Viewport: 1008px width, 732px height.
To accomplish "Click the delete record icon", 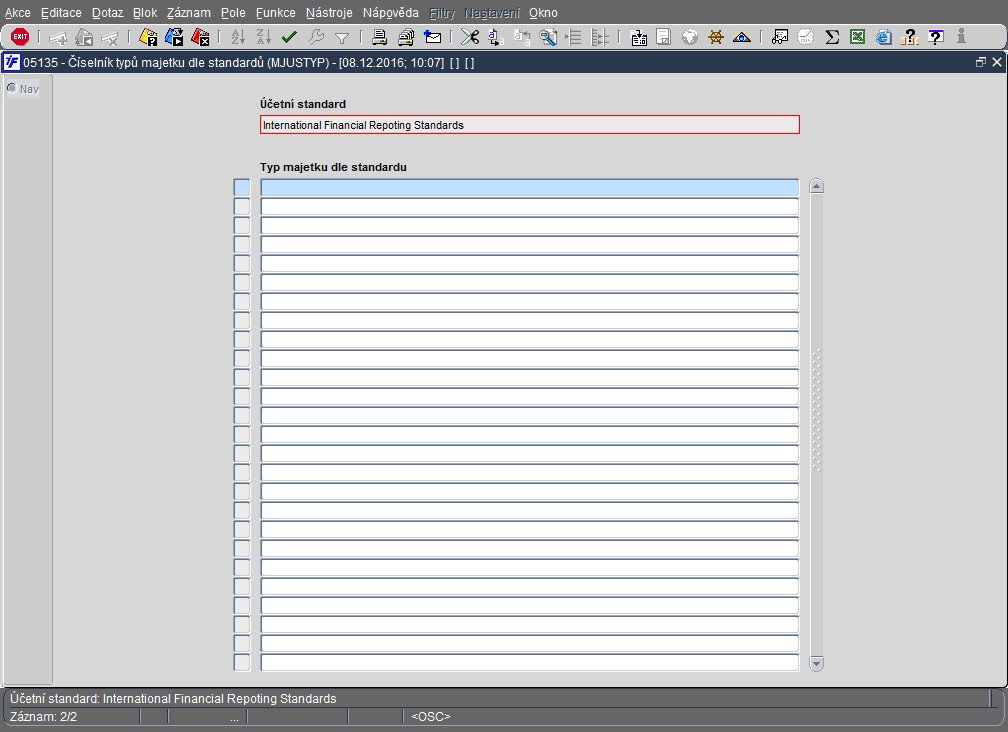I will pos(110,38).
